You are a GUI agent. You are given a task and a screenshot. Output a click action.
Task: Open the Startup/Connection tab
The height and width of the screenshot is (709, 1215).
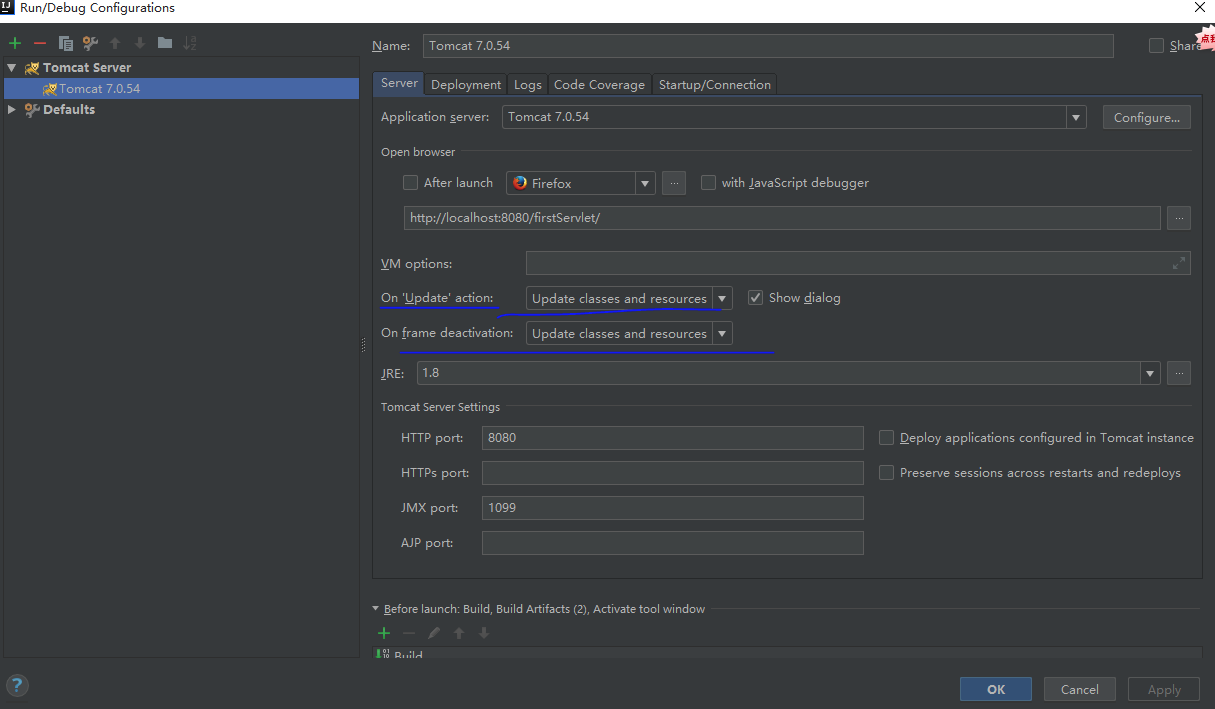tap(715, 85)
